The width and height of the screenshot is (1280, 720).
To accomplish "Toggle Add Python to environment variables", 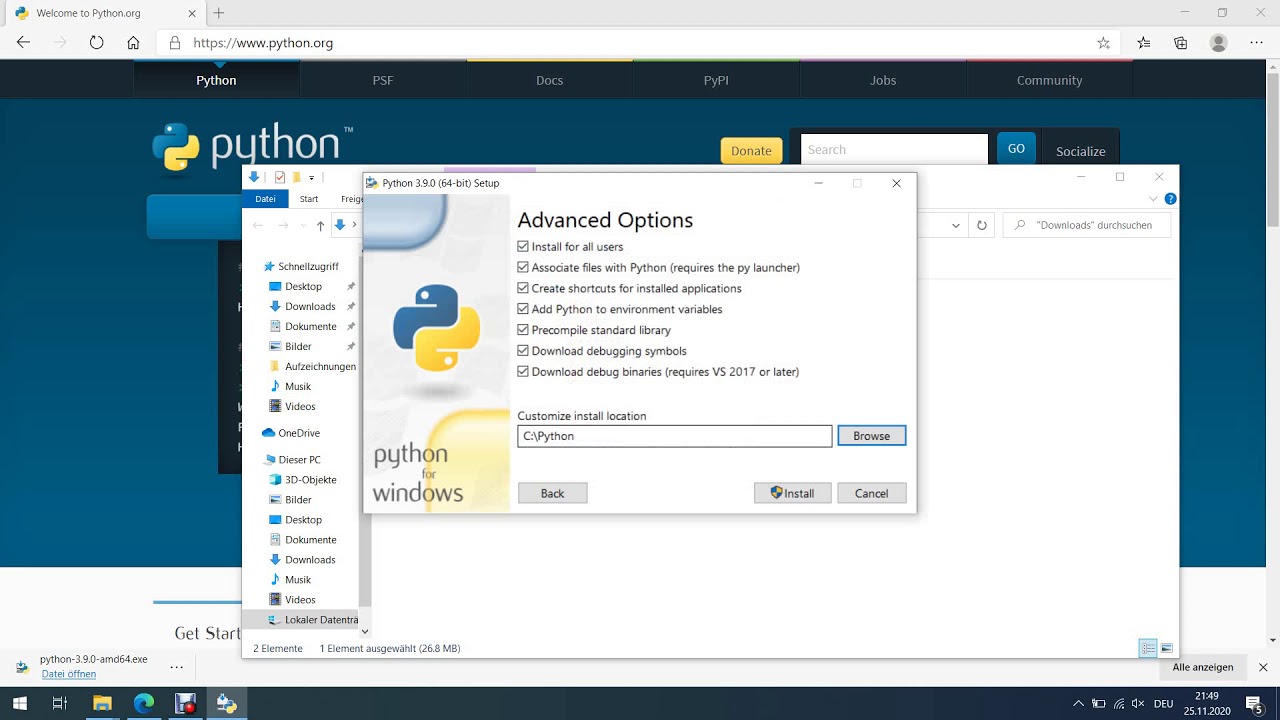I will 523,310.
